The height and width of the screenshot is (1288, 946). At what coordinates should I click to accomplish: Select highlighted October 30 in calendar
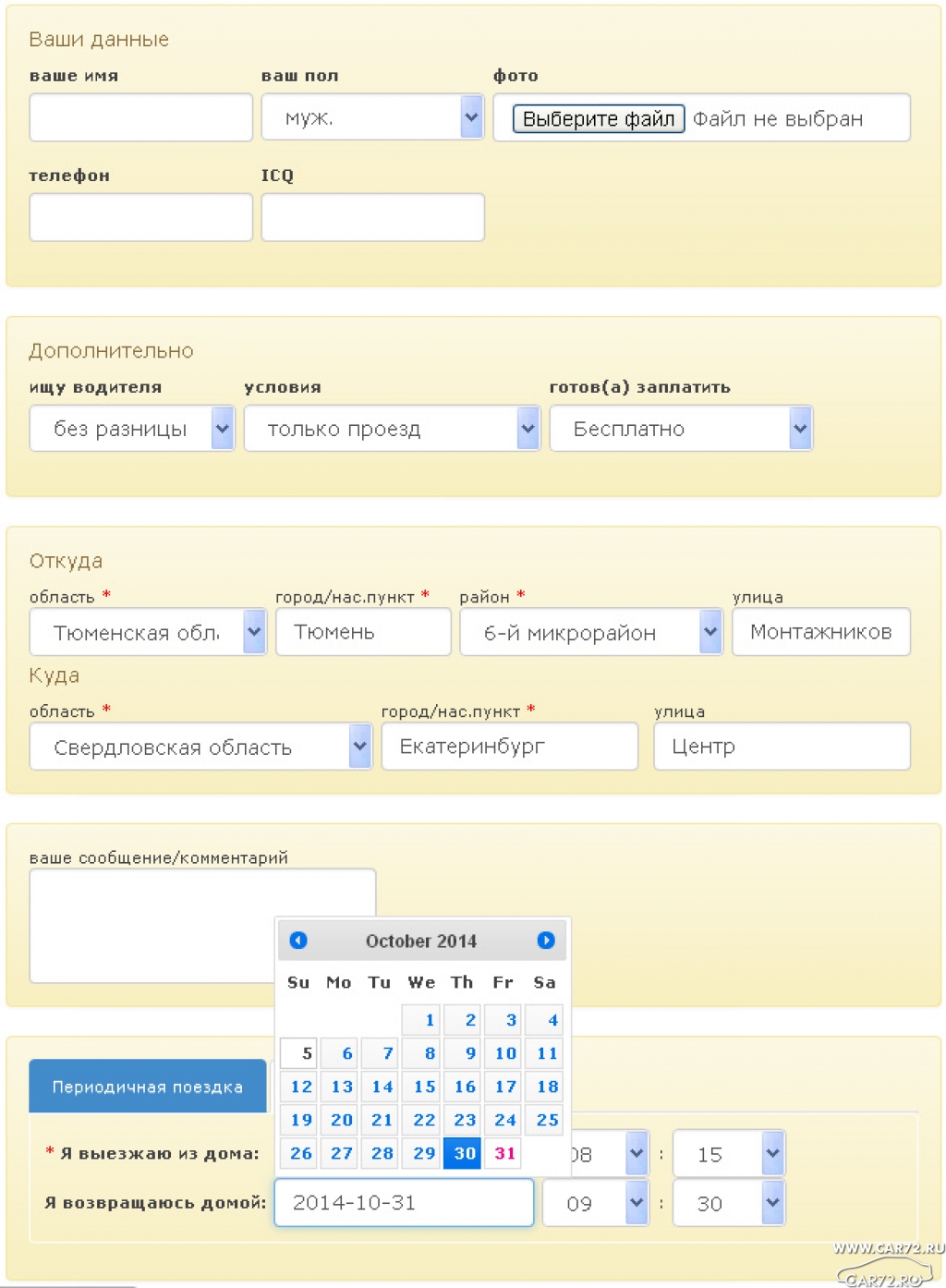tap(462, 1153)
